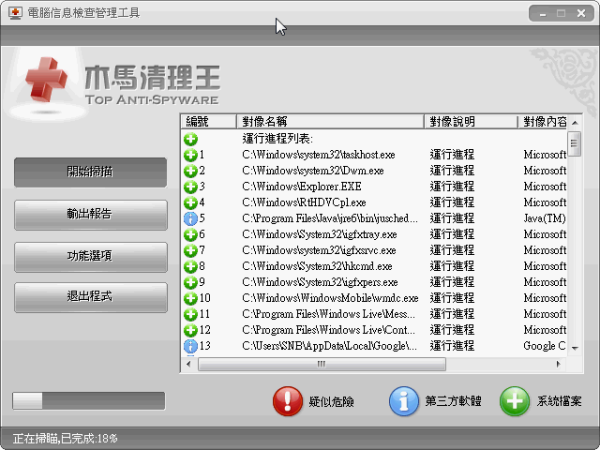Click the green plus icon of row 9
The width and height of the screenshot is (600, 450).
191,282
